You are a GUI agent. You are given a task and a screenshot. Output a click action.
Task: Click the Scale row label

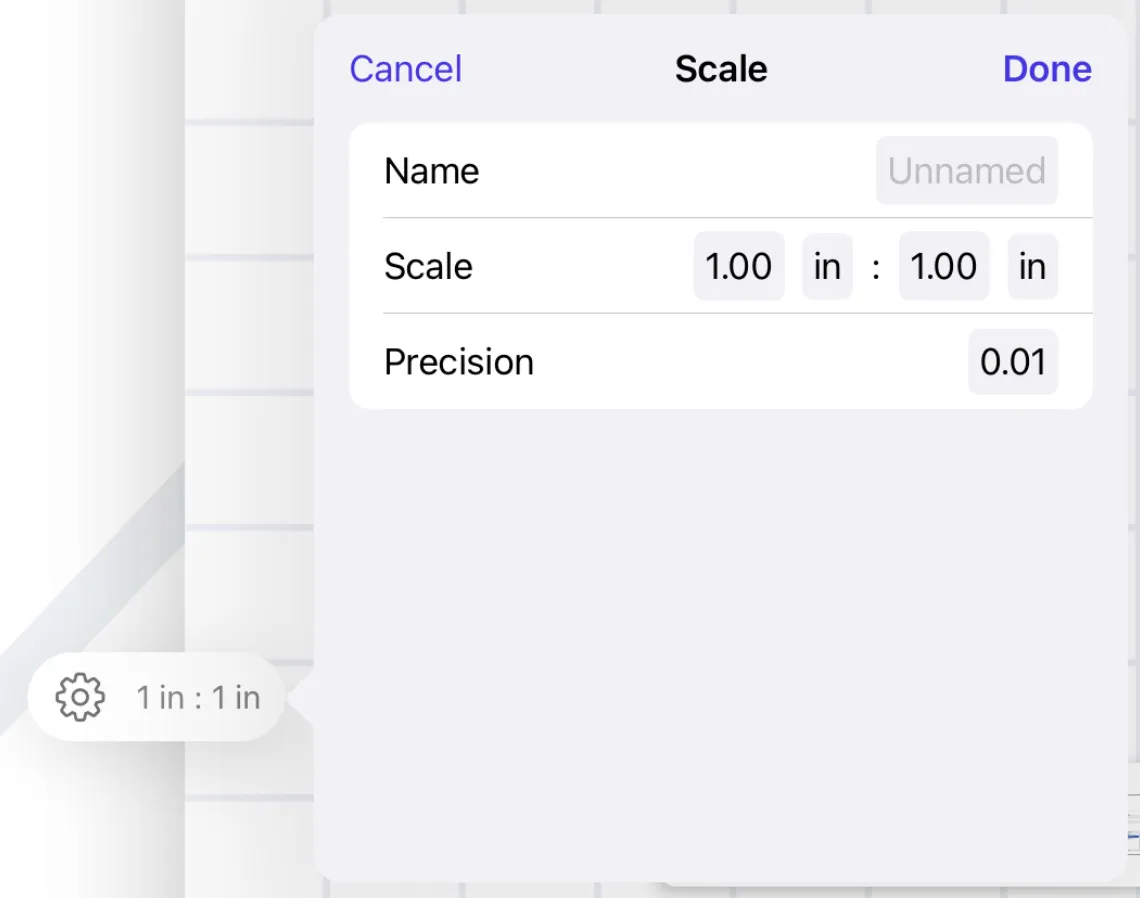[428, 266]
